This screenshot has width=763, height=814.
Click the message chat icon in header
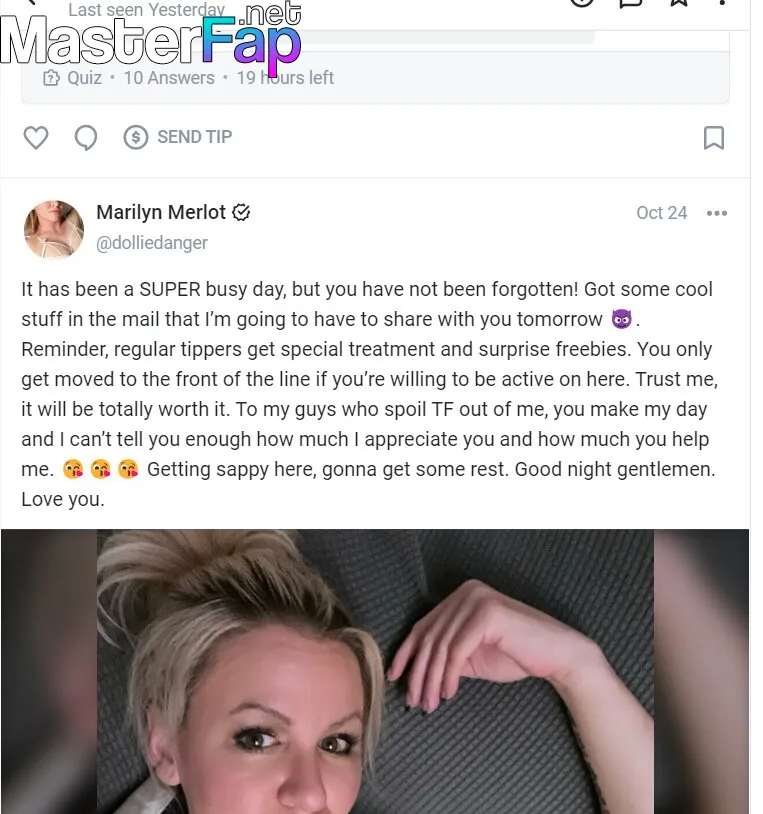(631, 3)
